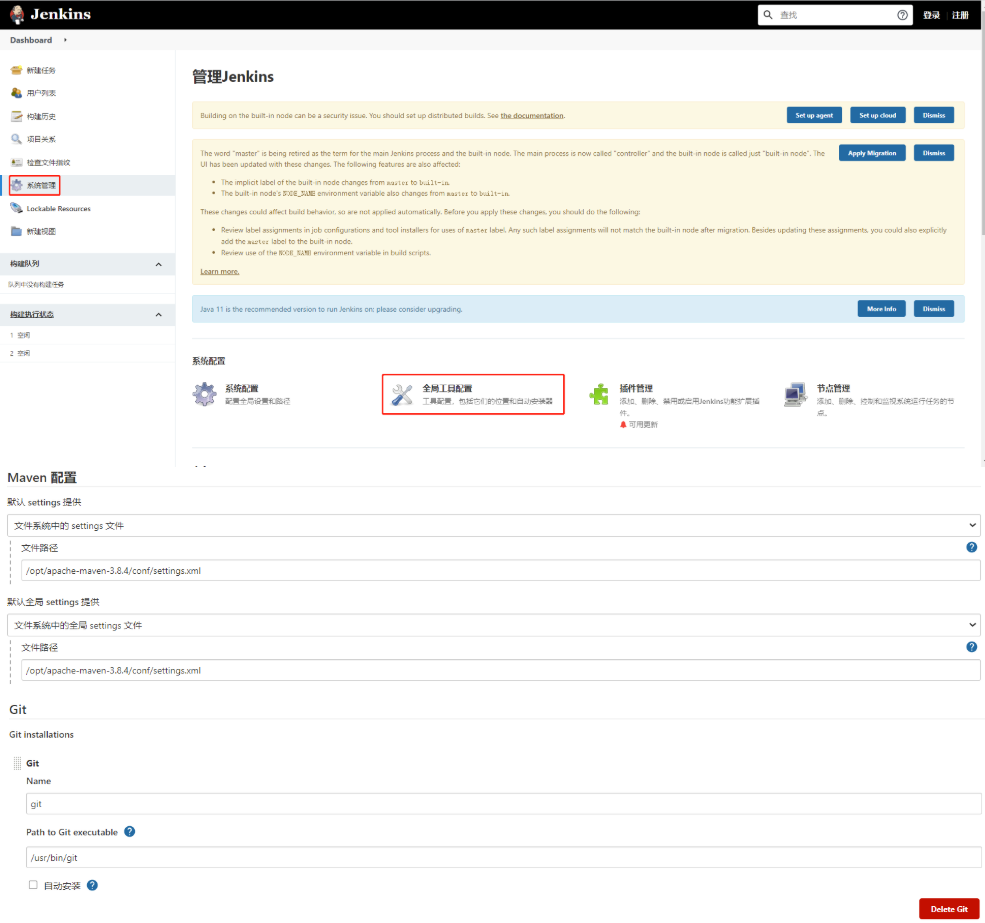
Task: Open 检查文件指纹 in the side menu
Action: click(48, 162)
